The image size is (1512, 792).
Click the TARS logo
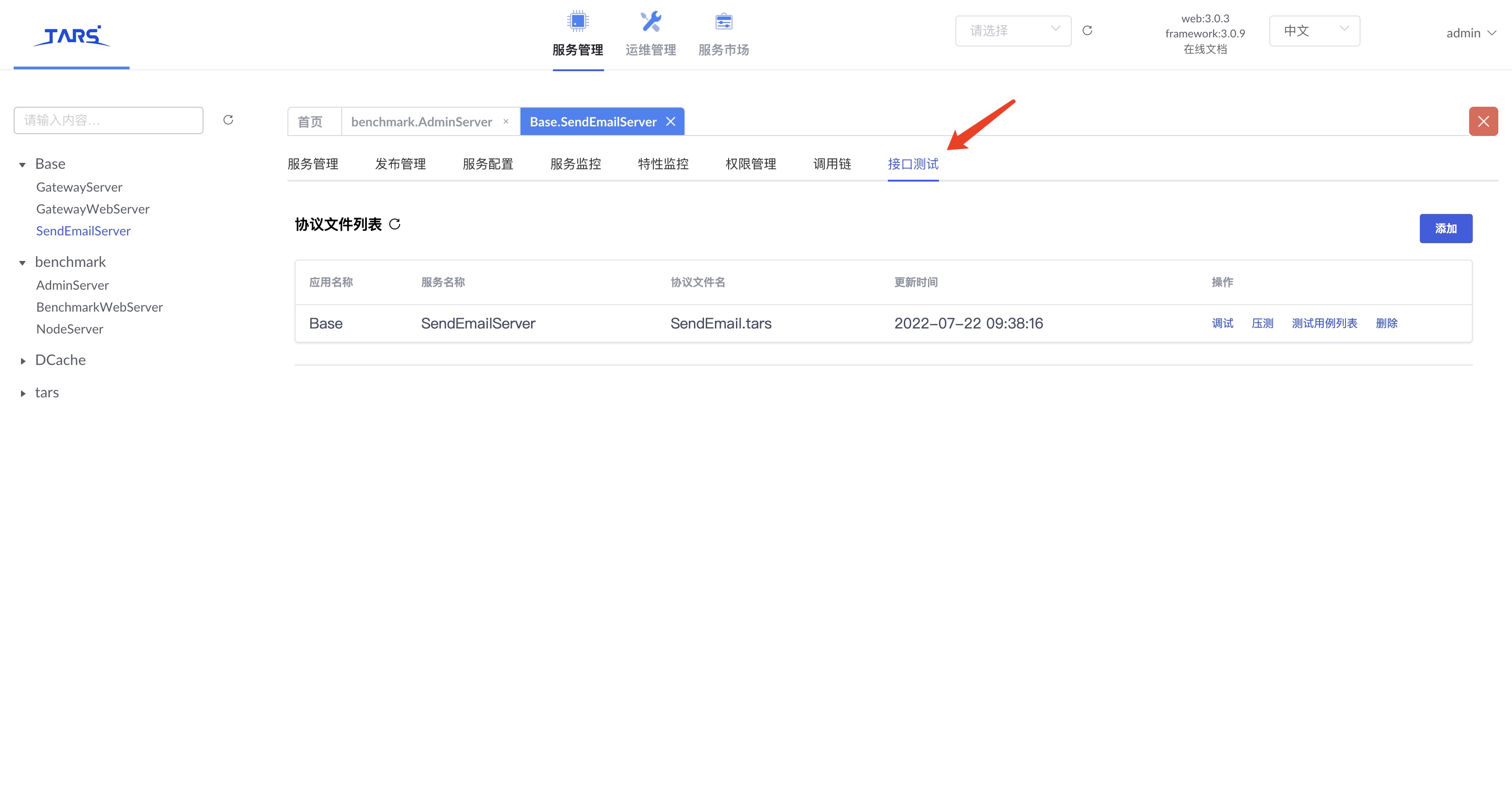(x=72, y=36)
